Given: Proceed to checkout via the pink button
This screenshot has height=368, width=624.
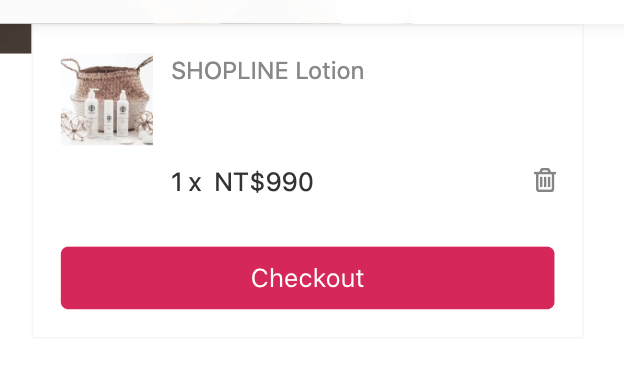Looking at the screenshot, I should point(307,278).
